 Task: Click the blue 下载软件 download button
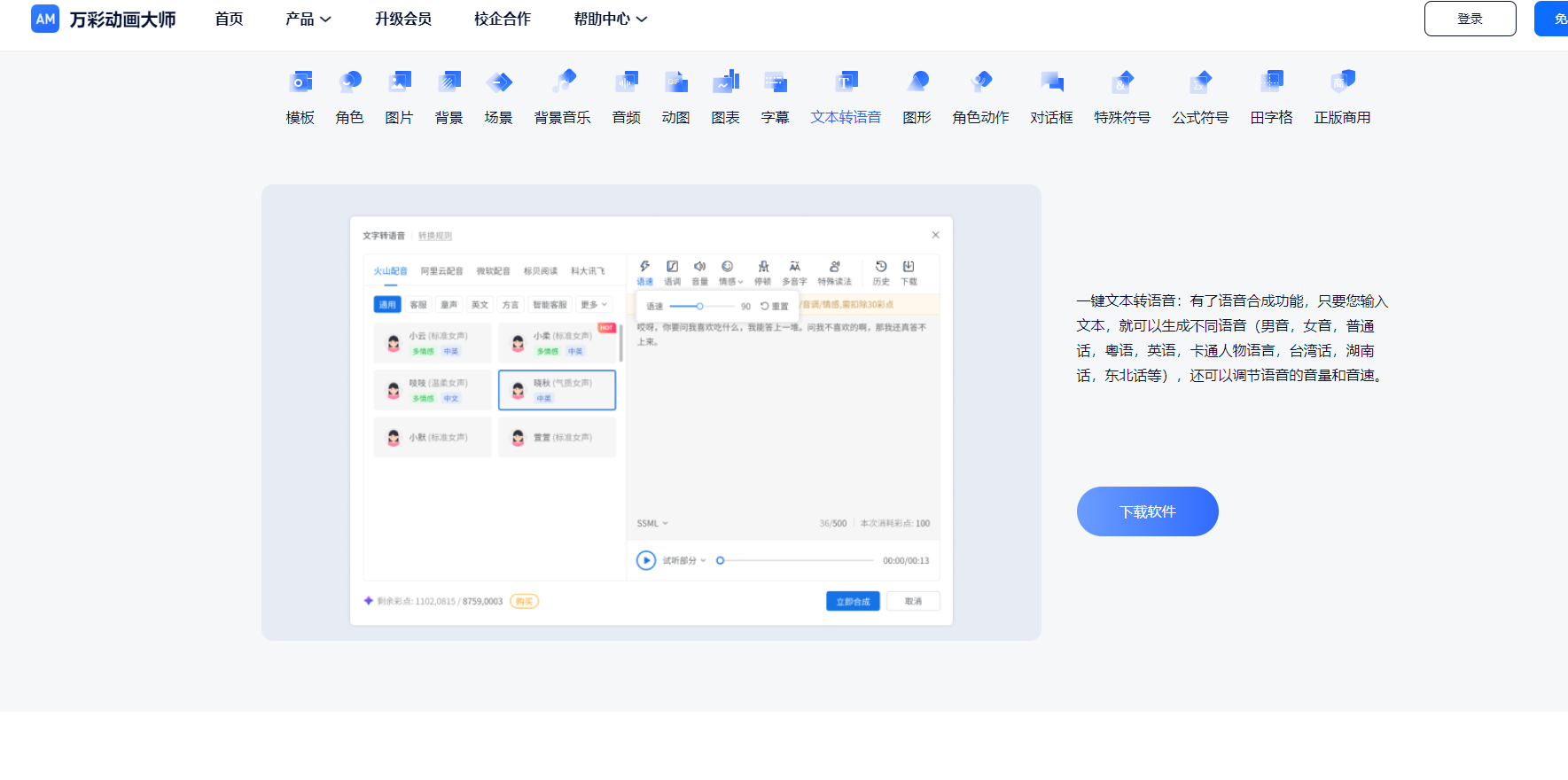coord(1148,511)
